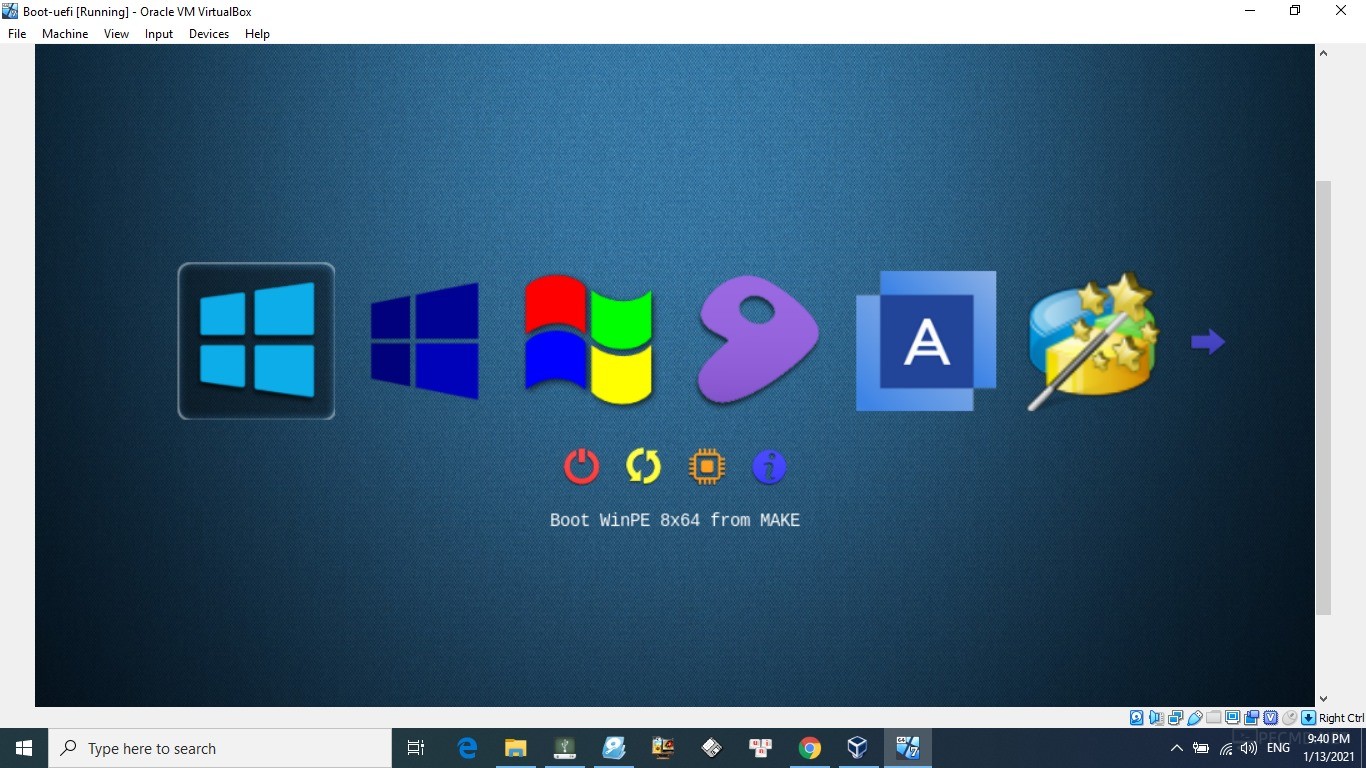
Task: Open the Machine menu
Action: coord(65,34)
